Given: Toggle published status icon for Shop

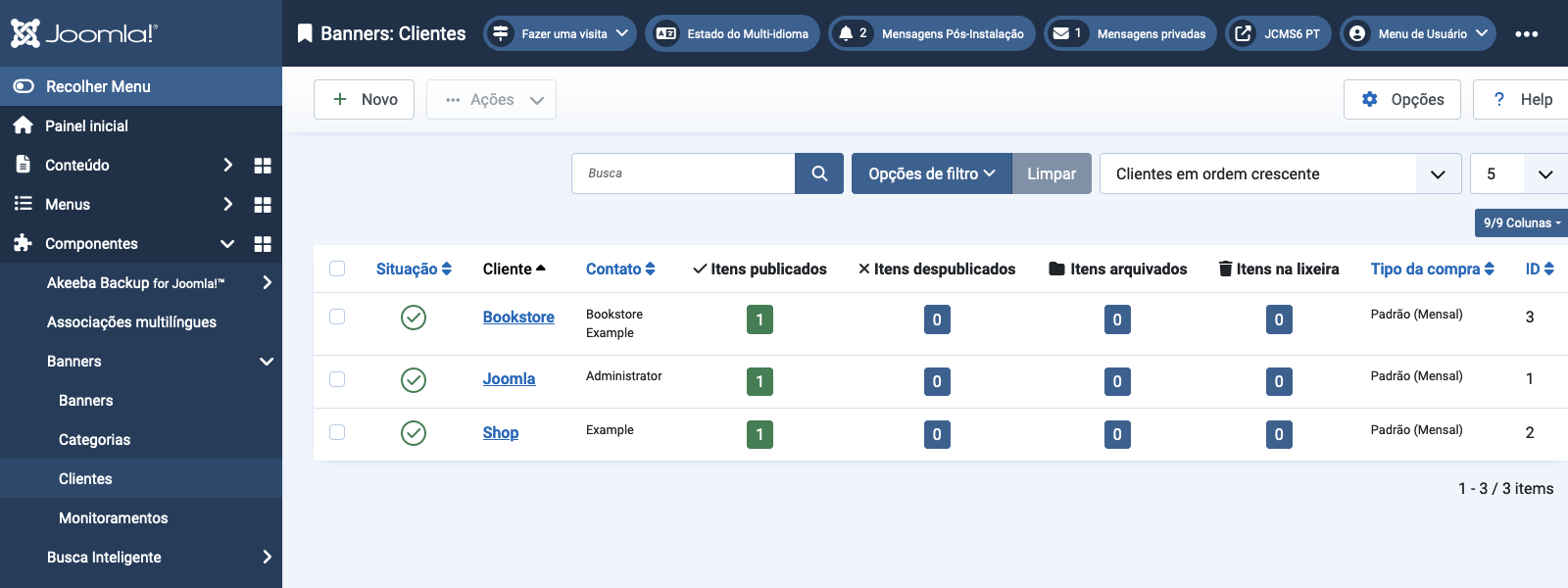Looking at the screenshot, I should (414, 433).
